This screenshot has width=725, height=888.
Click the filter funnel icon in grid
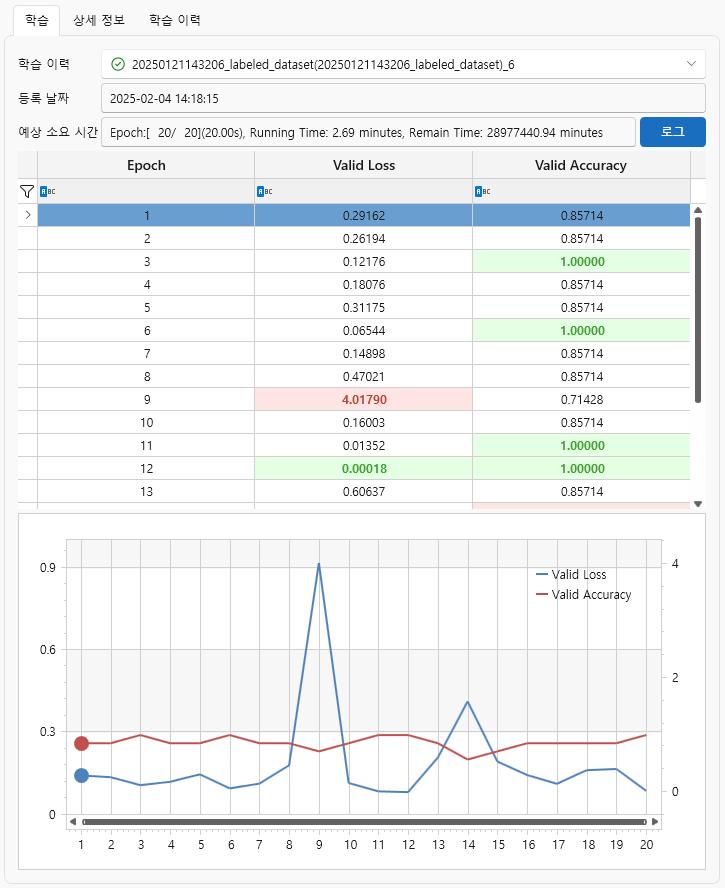click(27, 191)
